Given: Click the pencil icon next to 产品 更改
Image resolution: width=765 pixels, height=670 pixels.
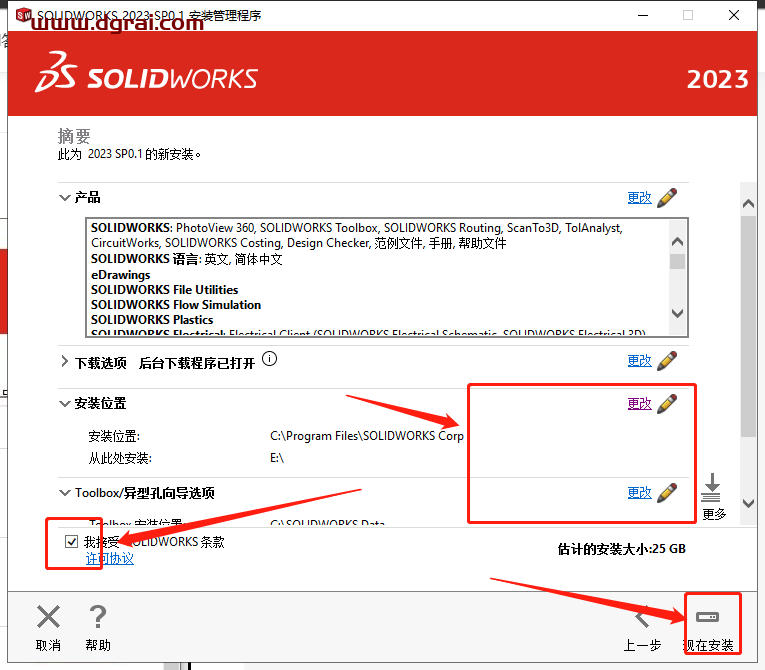Looking at the screenshot, I should tap(667, 198).
